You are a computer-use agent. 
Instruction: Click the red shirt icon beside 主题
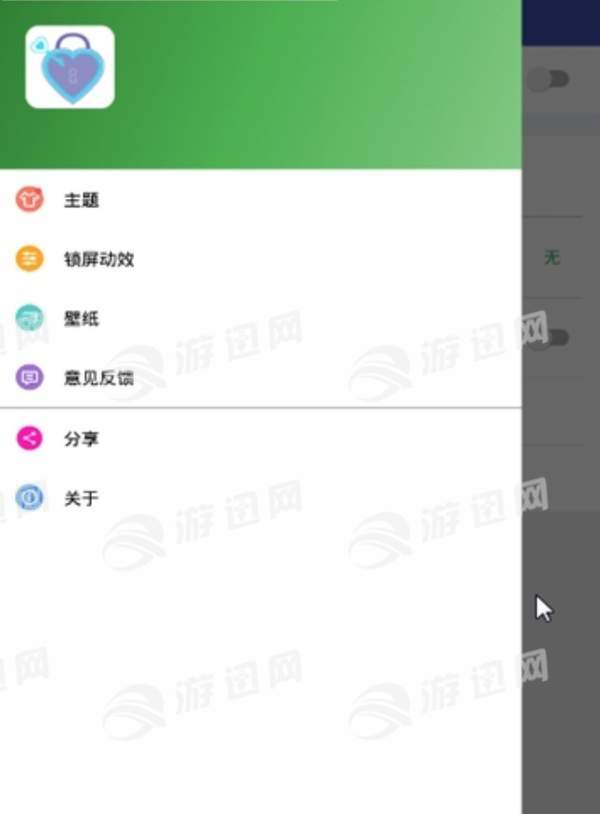tap(30, 199)
